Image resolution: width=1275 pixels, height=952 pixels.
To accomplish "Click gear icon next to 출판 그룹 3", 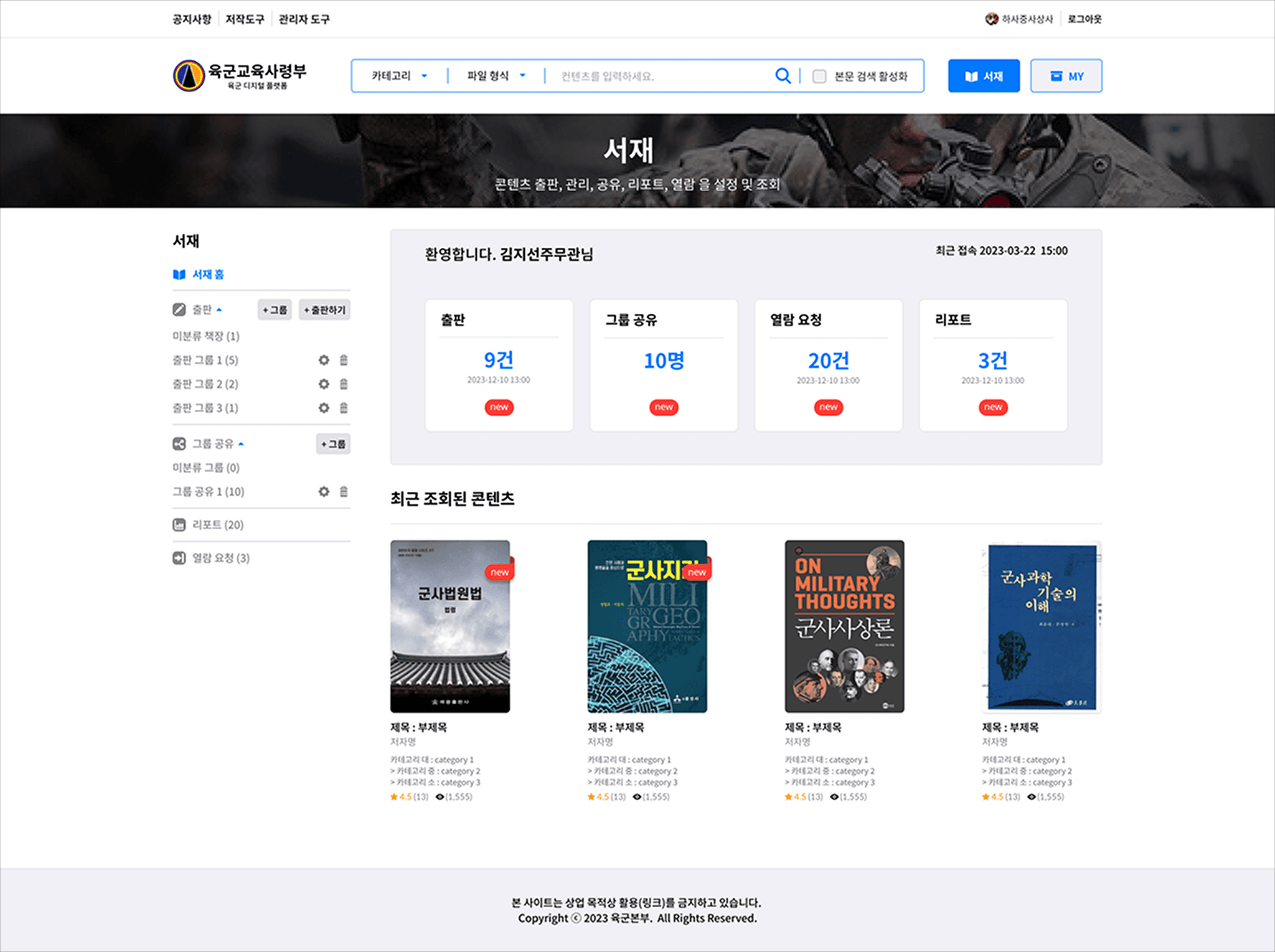I will point(324,408).
